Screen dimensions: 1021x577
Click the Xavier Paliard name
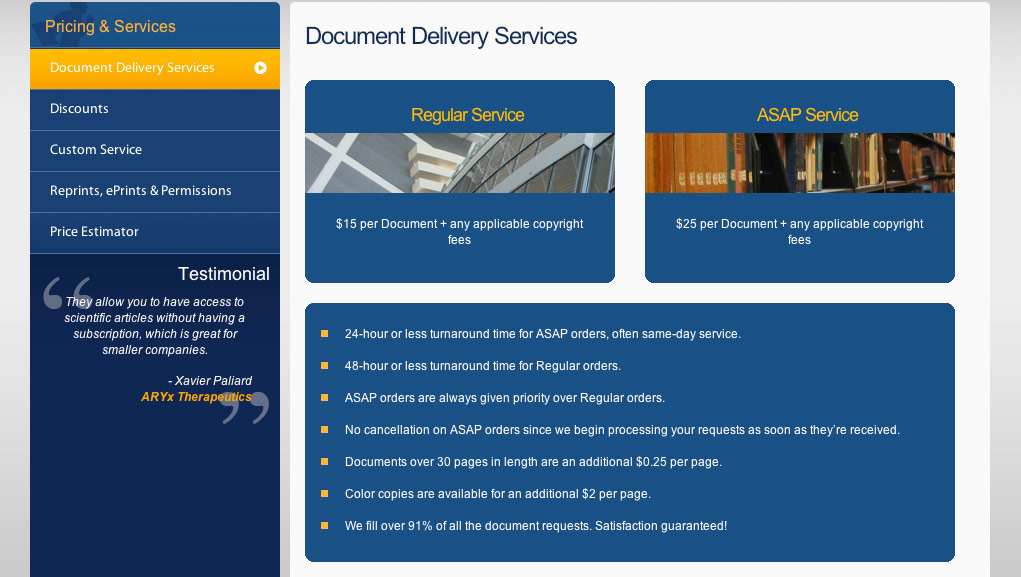pos(213,380)
